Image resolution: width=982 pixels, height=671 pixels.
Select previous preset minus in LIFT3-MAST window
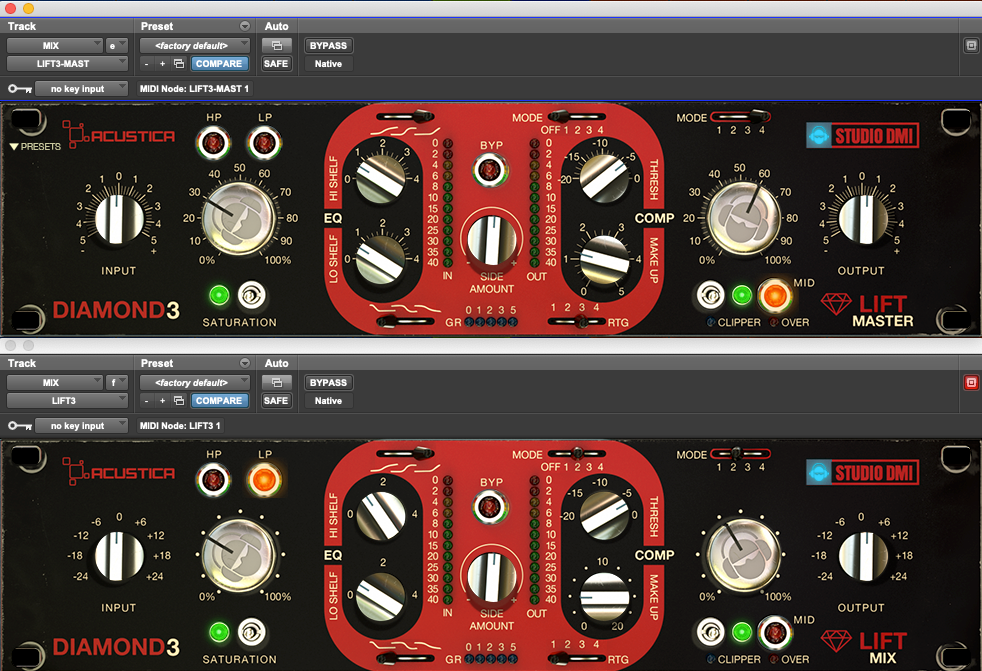coord(147,64)
